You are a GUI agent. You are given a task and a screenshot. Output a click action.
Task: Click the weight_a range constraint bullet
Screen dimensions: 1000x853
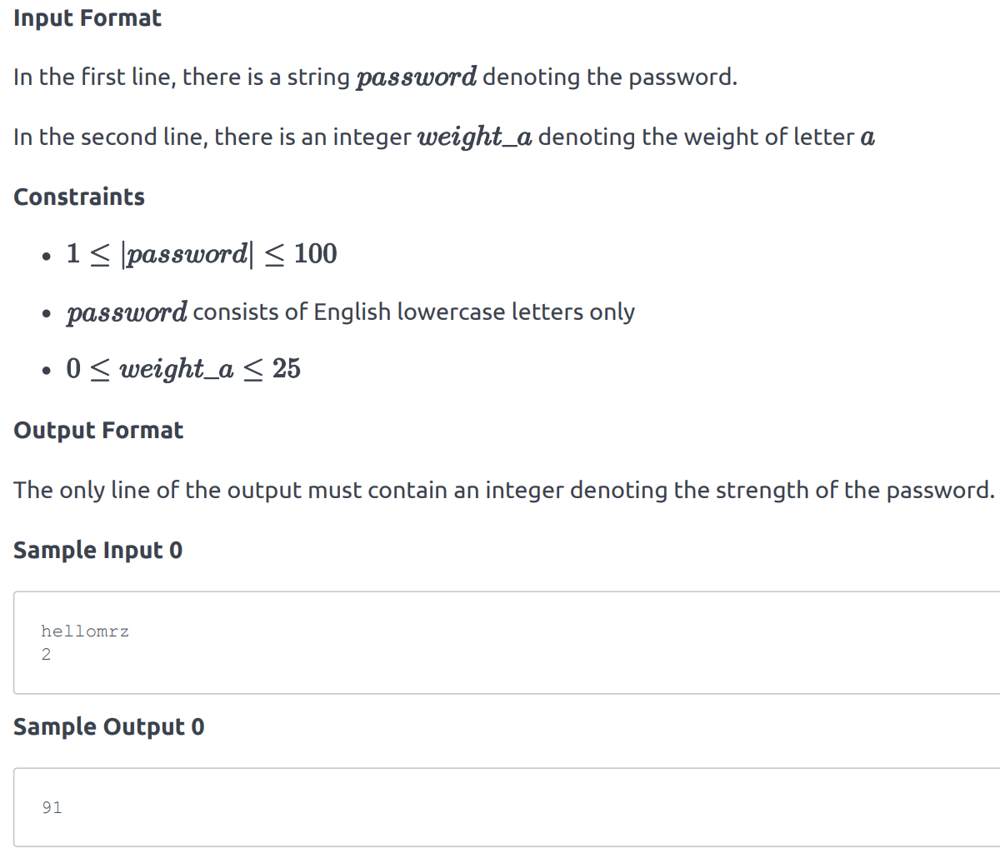click(x=183, y=369)
